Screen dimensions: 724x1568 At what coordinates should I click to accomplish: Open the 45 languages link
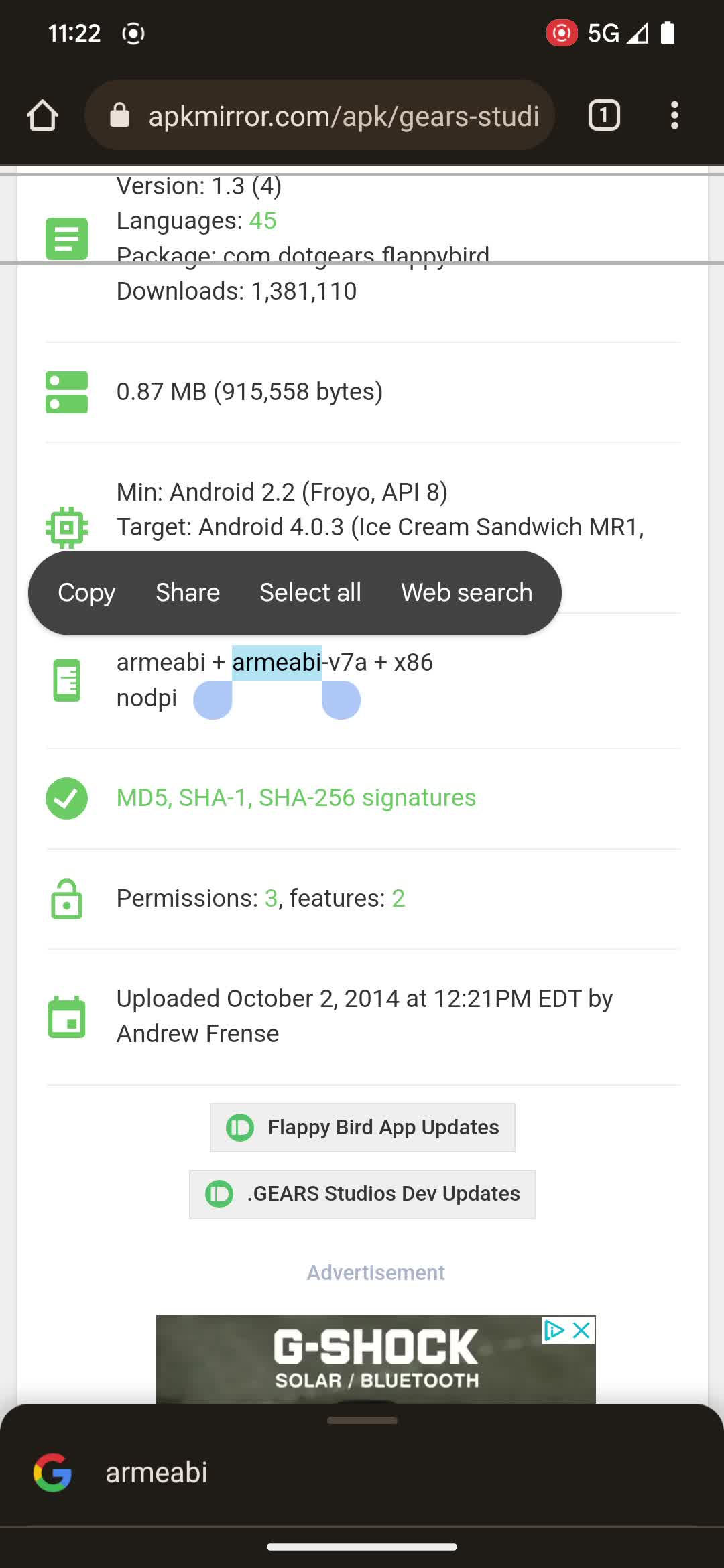[263, 221]
